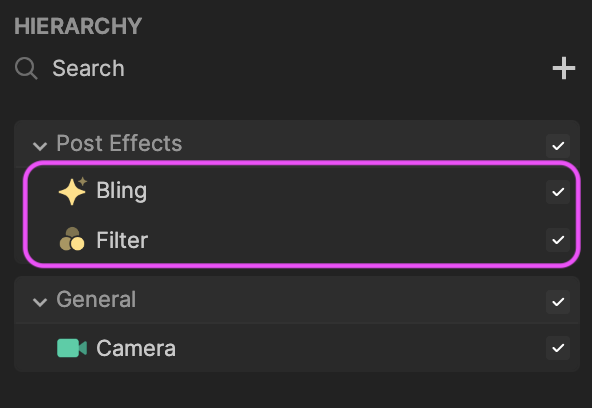Click the Bling sparkle icon
Image resolution: width=592 pixels, height=408 pixels.
pos(73,191)
